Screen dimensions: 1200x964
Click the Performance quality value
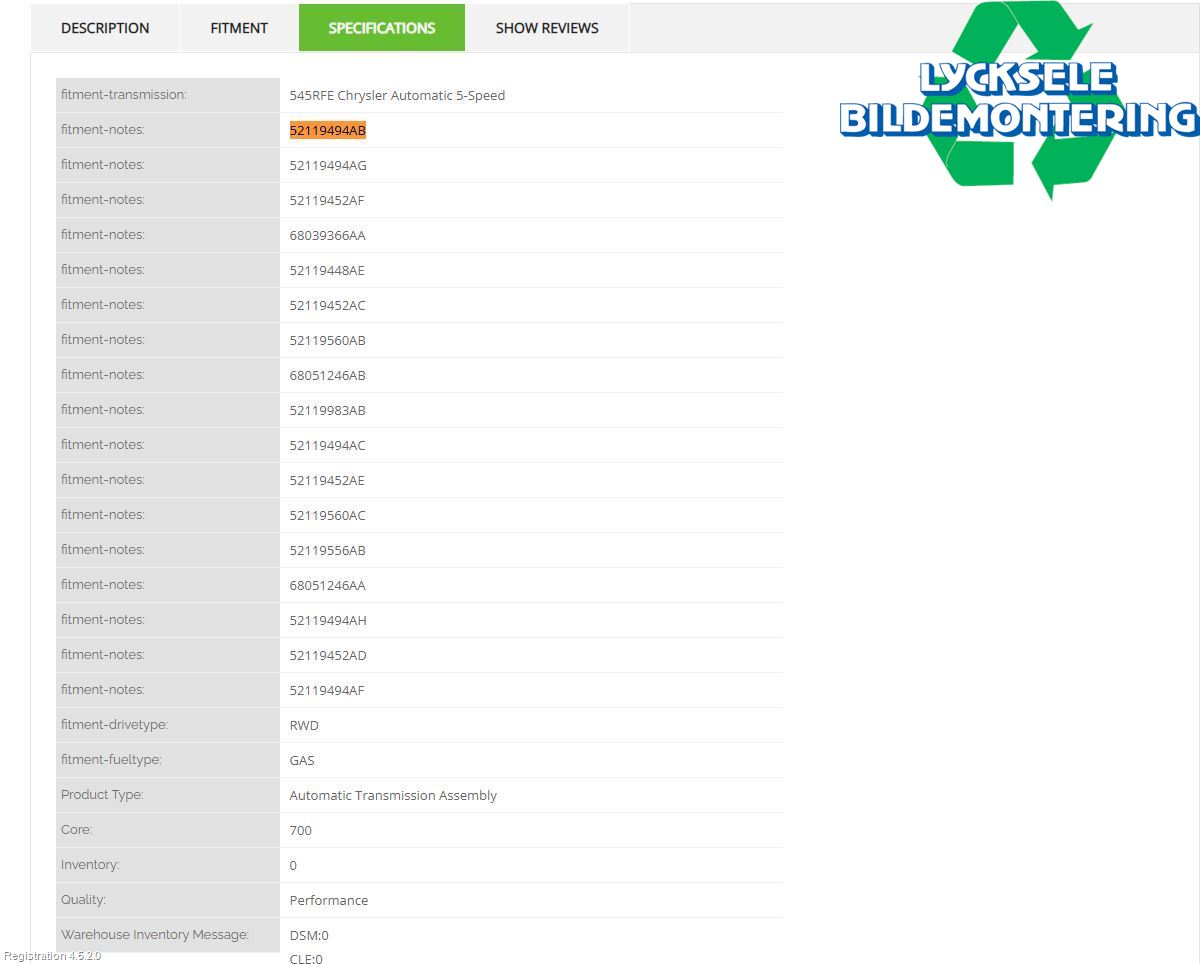pyautogui.click(x=329, y=900)
